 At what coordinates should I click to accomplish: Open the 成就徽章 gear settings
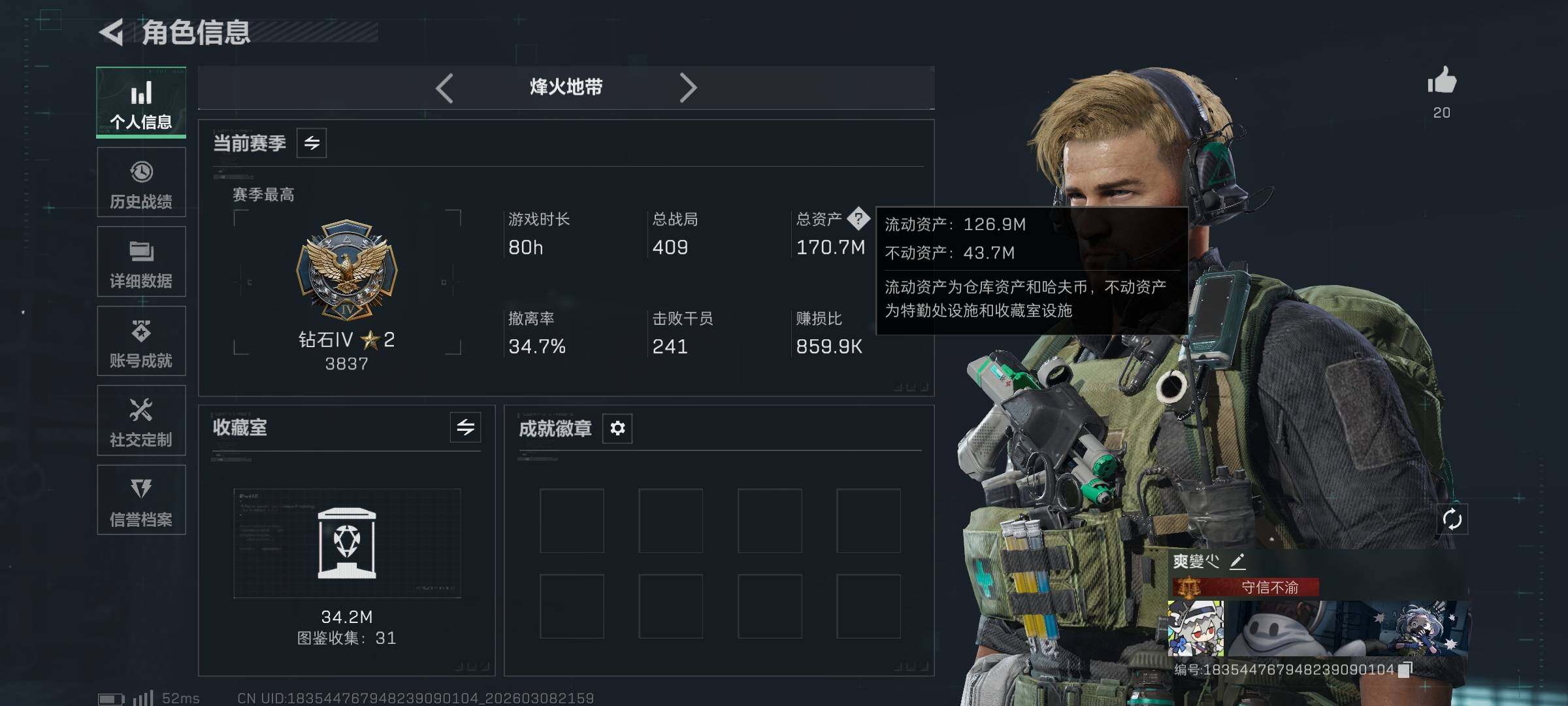(617, 428)
